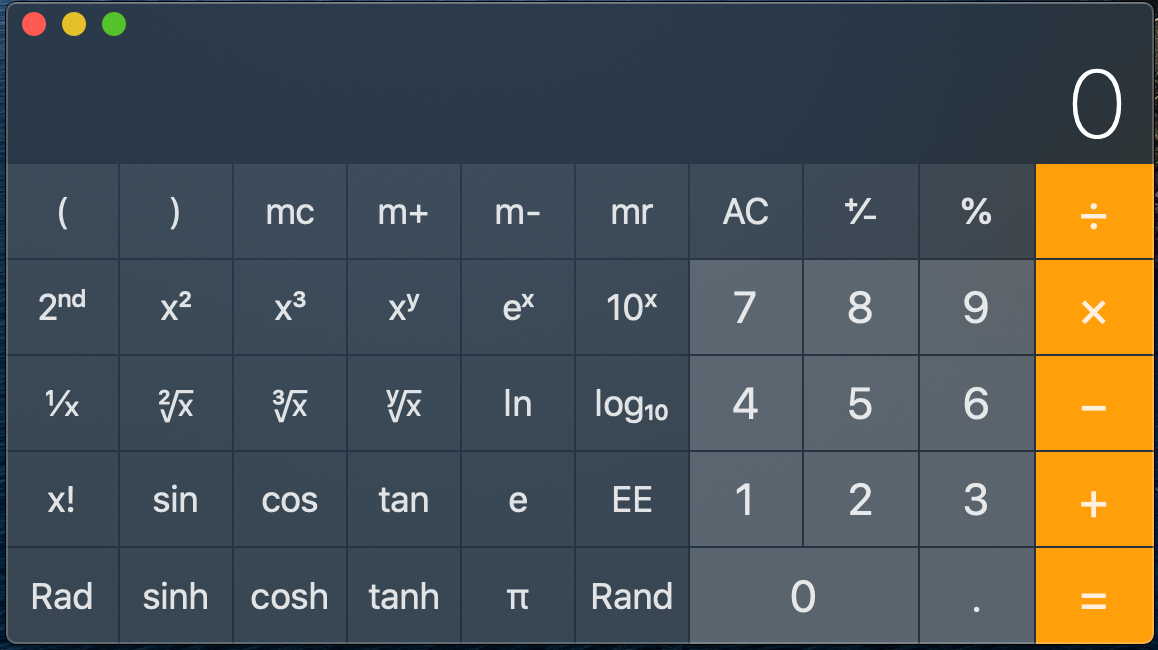The image size is (1158, 650).
Task: Click the y-th root of x button
Action: (x=404, y=404)
